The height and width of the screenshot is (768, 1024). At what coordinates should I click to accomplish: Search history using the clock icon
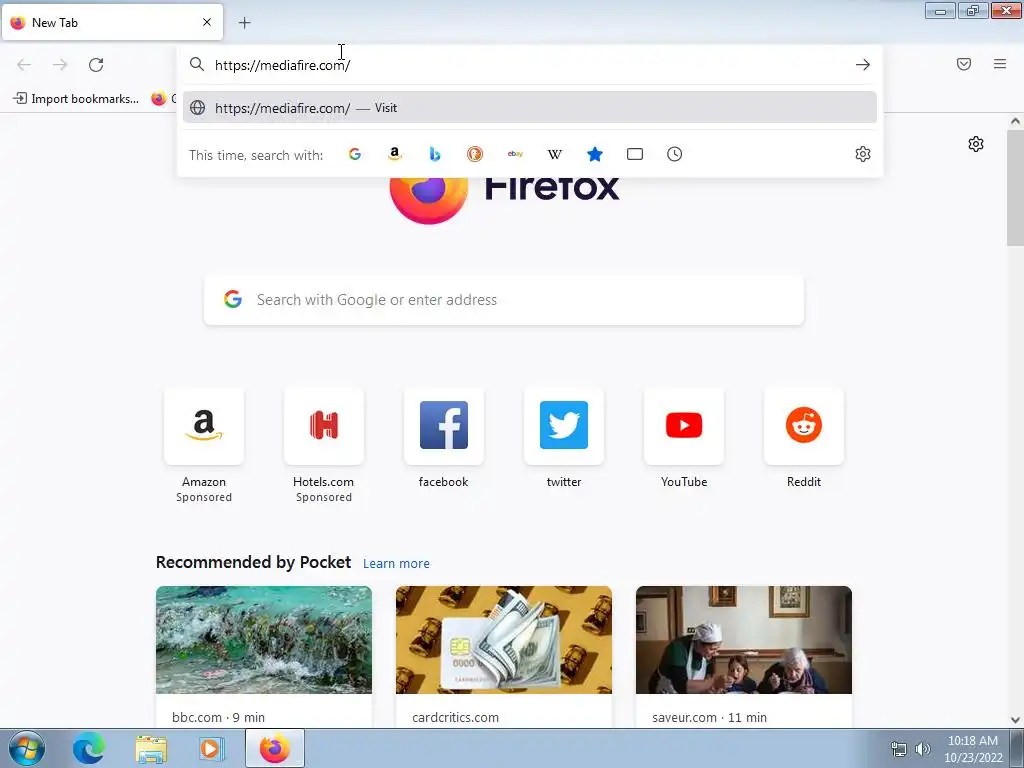pyautogui.click(x=675, y=154)
